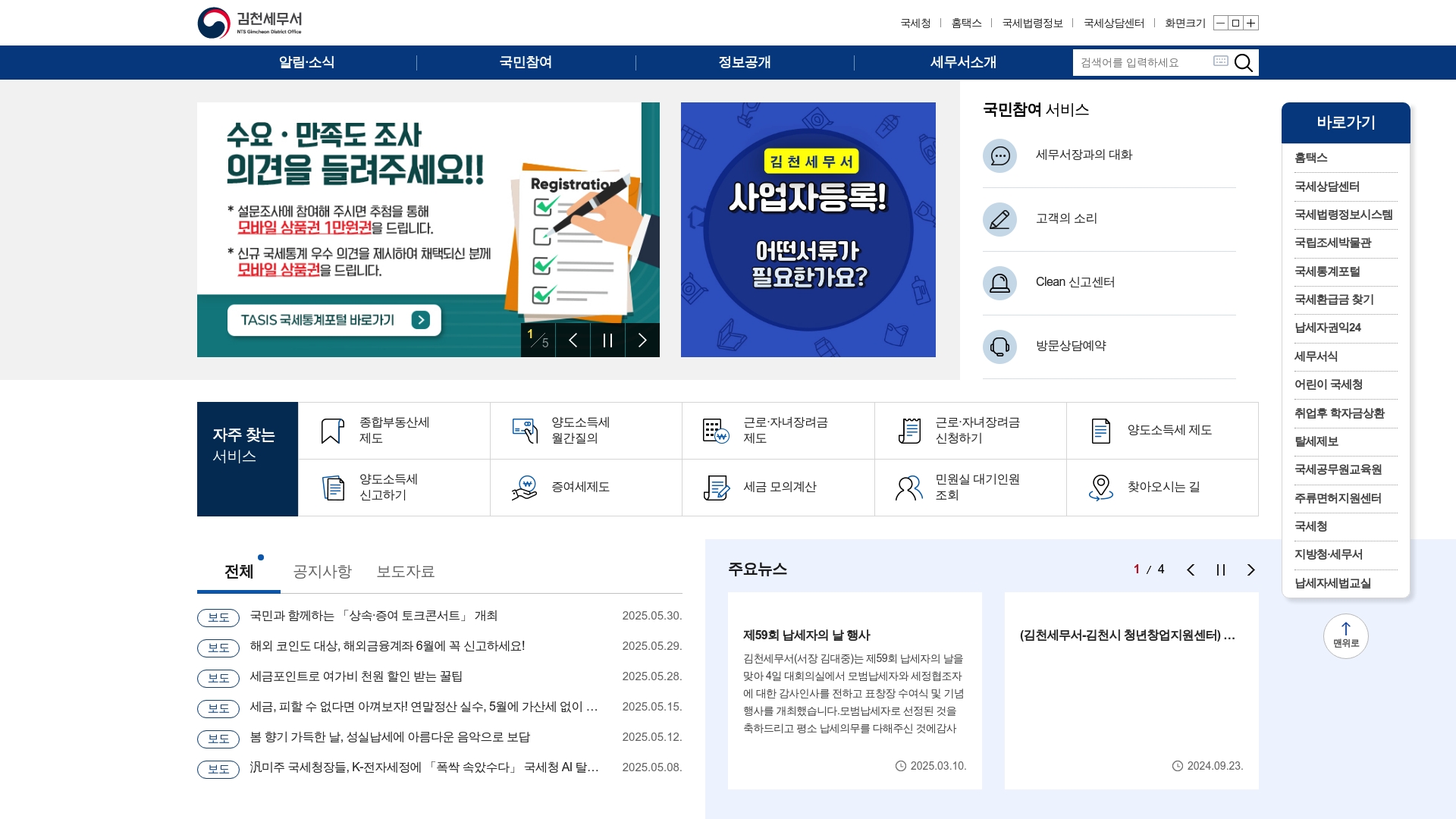Open the 알림·소식 menu
Image resolution: width=1456 pixels, height=819 pixels.
coord(306,62)
